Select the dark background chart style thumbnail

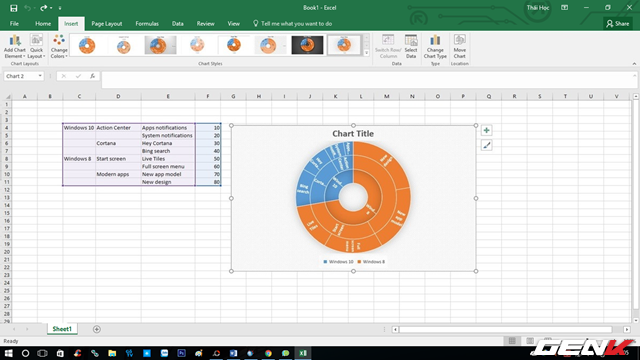pos(307,45)
